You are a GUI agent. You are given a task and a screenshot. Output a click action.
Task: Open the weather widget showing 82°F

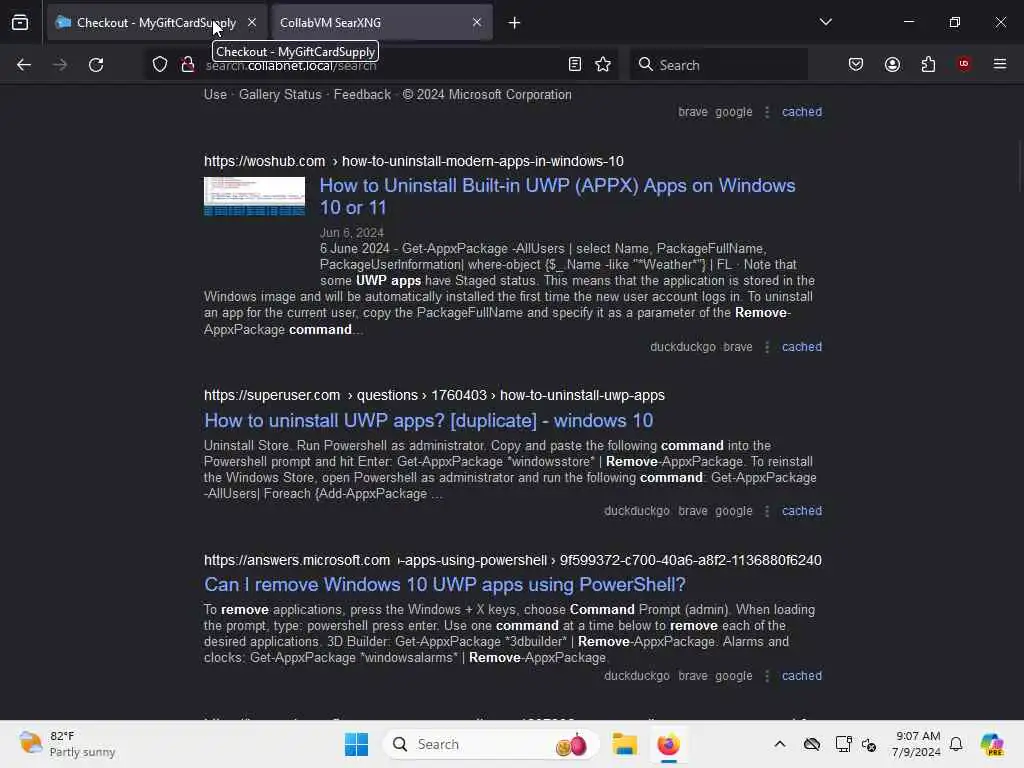pyautogui.click(x=67, y=744)
